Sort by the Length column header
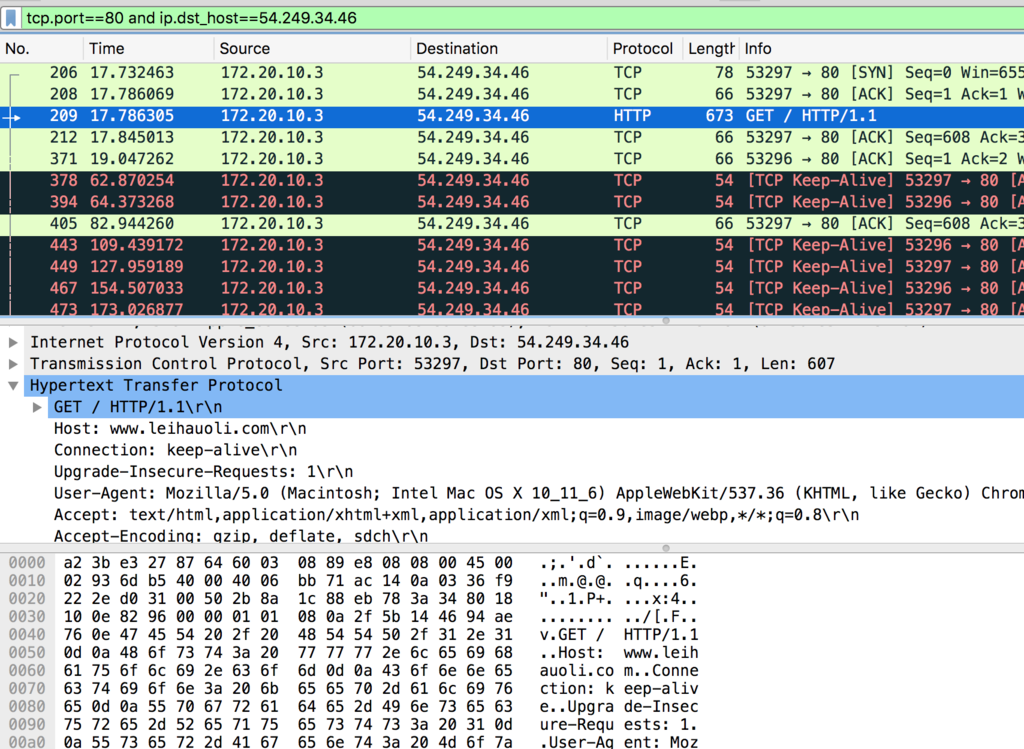The height and width of the screenshot is (749, 1024). click(711, 49)
